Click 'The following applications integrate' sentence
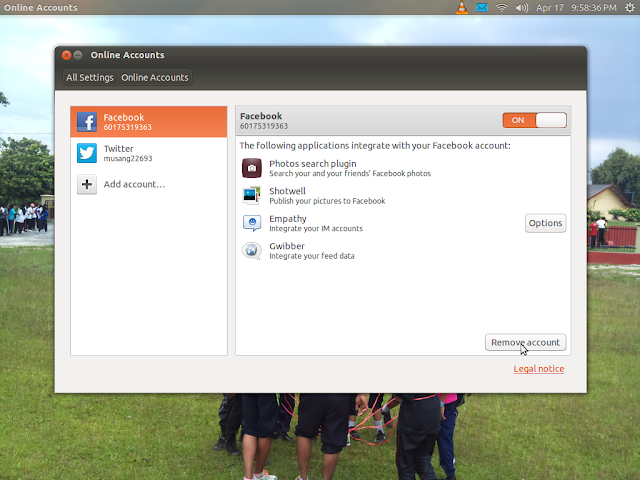 point(375,146)
